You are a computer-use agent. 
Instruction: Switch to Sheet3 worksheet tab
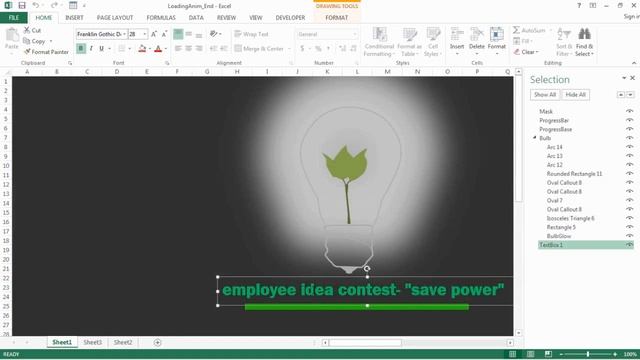click(x=93, y=342)
